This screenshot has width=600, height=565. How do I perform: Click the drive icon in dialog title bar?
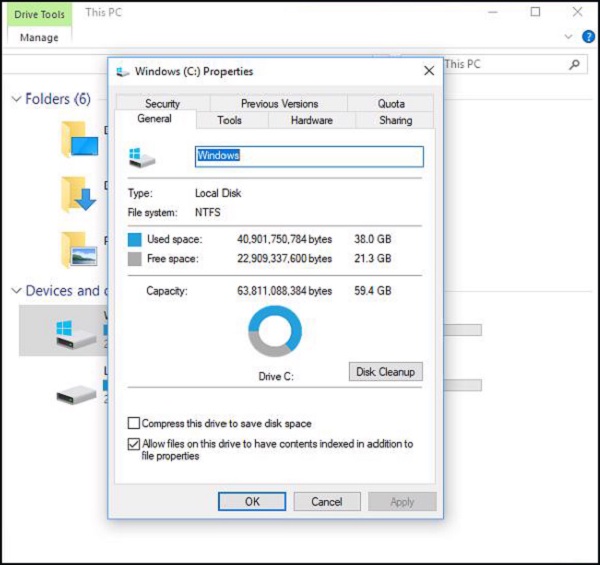click(122, 72)
